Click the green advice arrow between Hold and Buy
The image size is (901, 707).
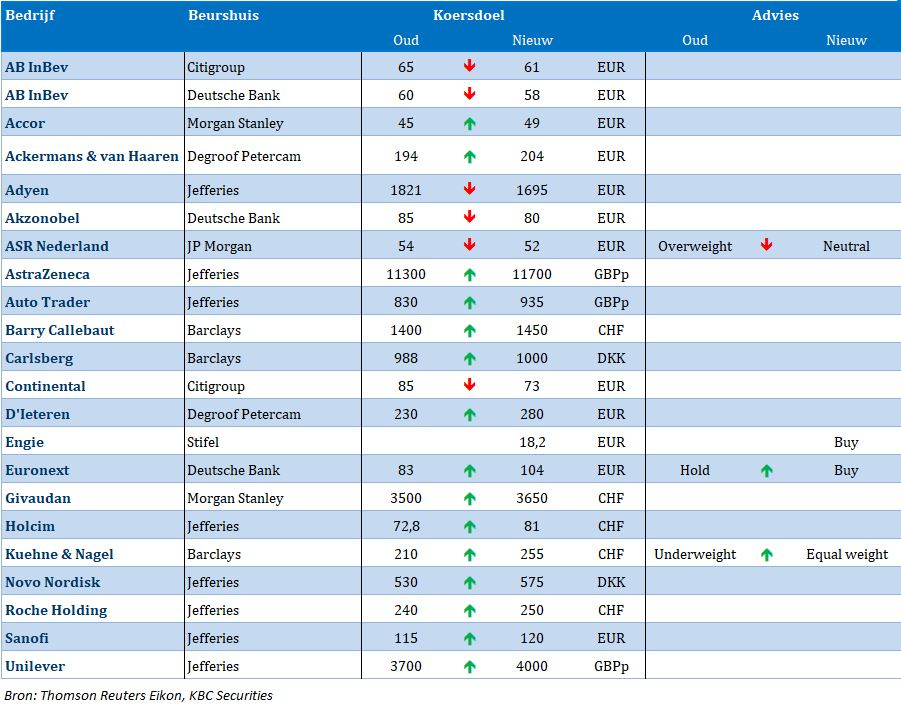pos(767,470)
